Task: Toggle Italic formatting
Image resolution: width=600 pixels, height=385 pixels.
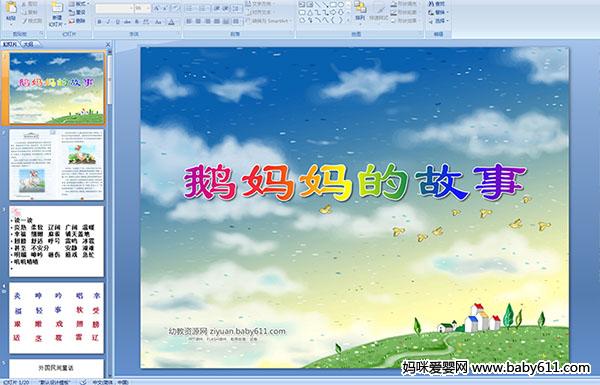Action: (108, 22)
